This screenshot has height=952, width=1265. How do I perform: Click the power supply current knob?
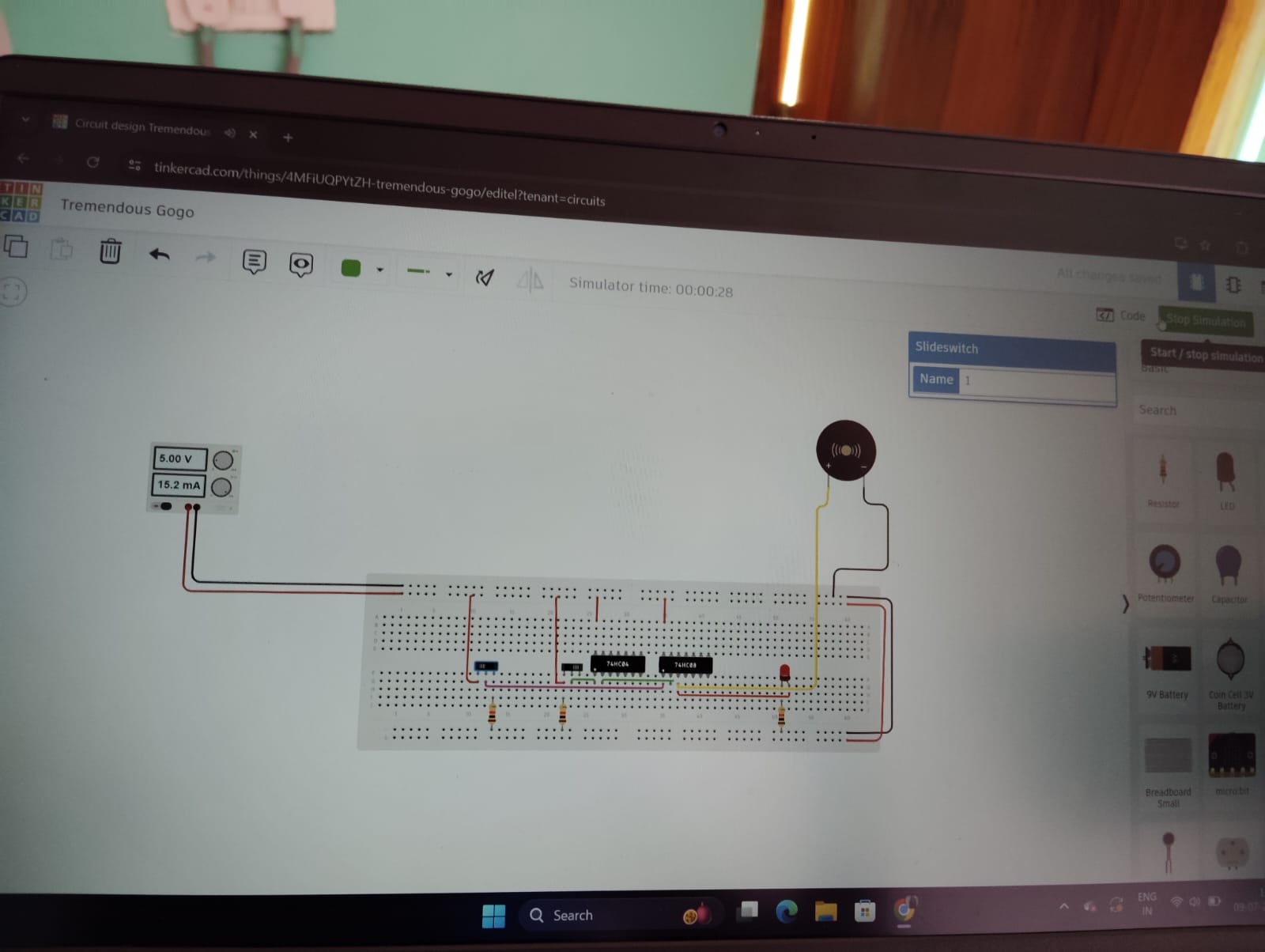point(221,486)
